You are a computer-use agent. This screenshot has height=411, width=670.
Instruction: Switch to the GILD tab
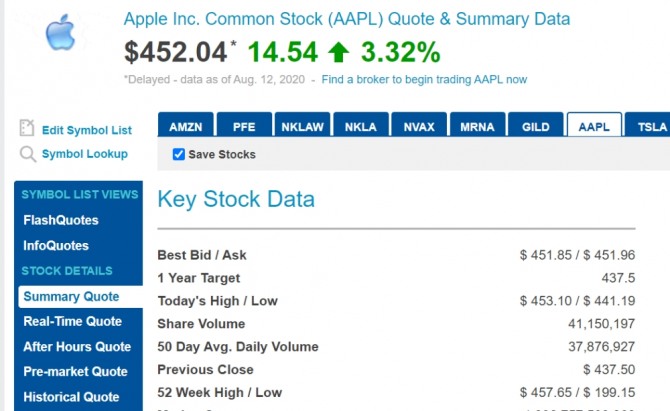[x=535, y=127]
